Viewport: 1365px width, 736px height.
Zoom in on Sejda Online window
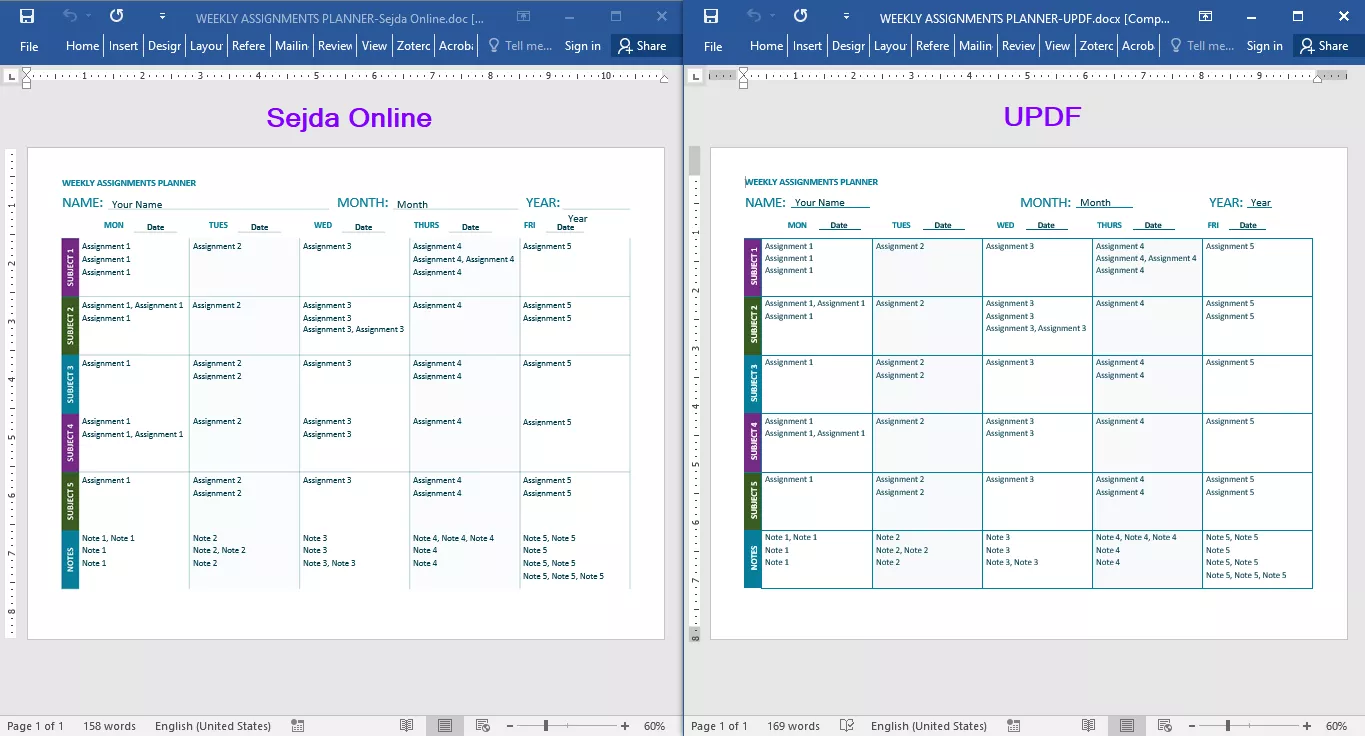[625, 726]
